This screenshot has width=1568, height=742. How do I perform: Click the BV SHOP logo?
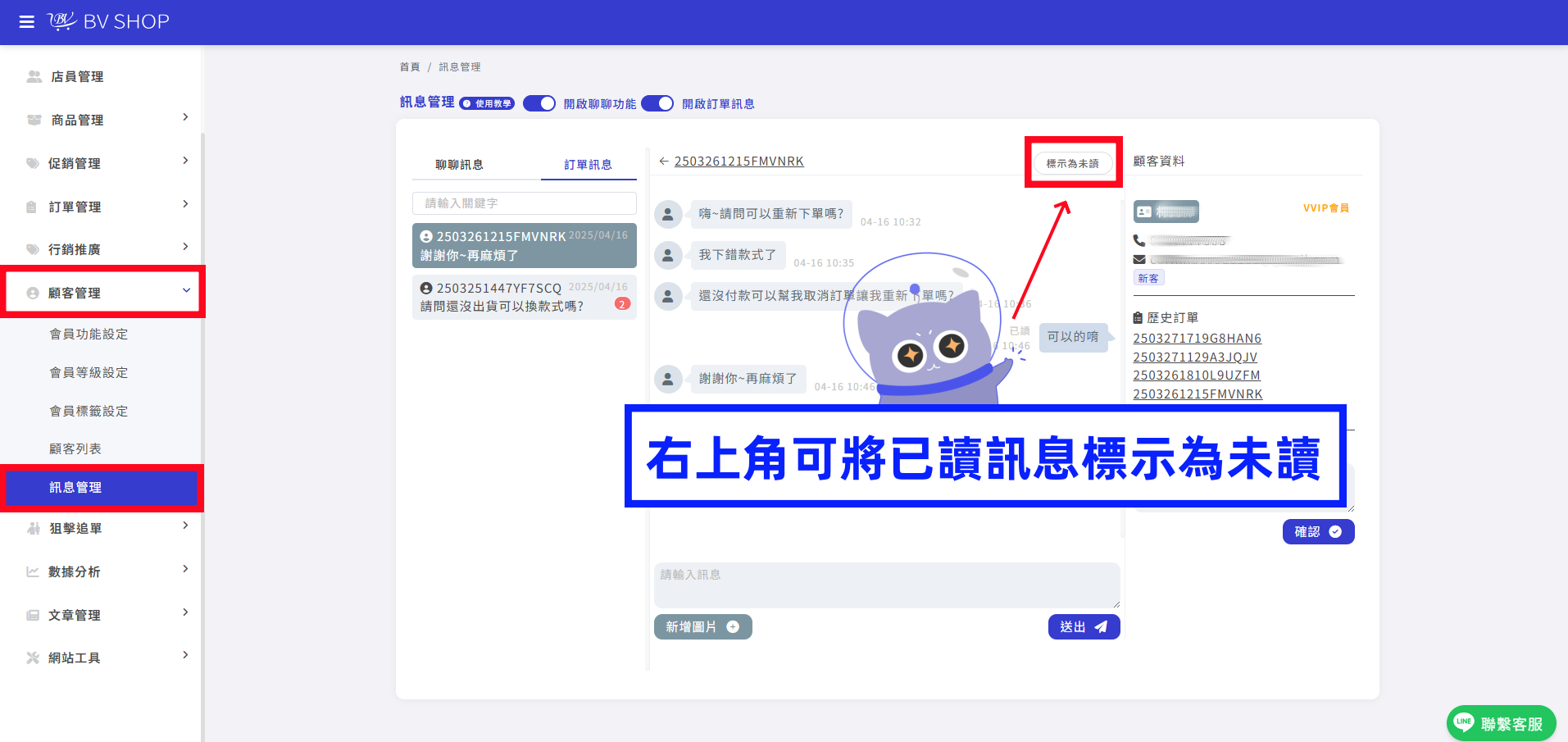tap(108, 21)
